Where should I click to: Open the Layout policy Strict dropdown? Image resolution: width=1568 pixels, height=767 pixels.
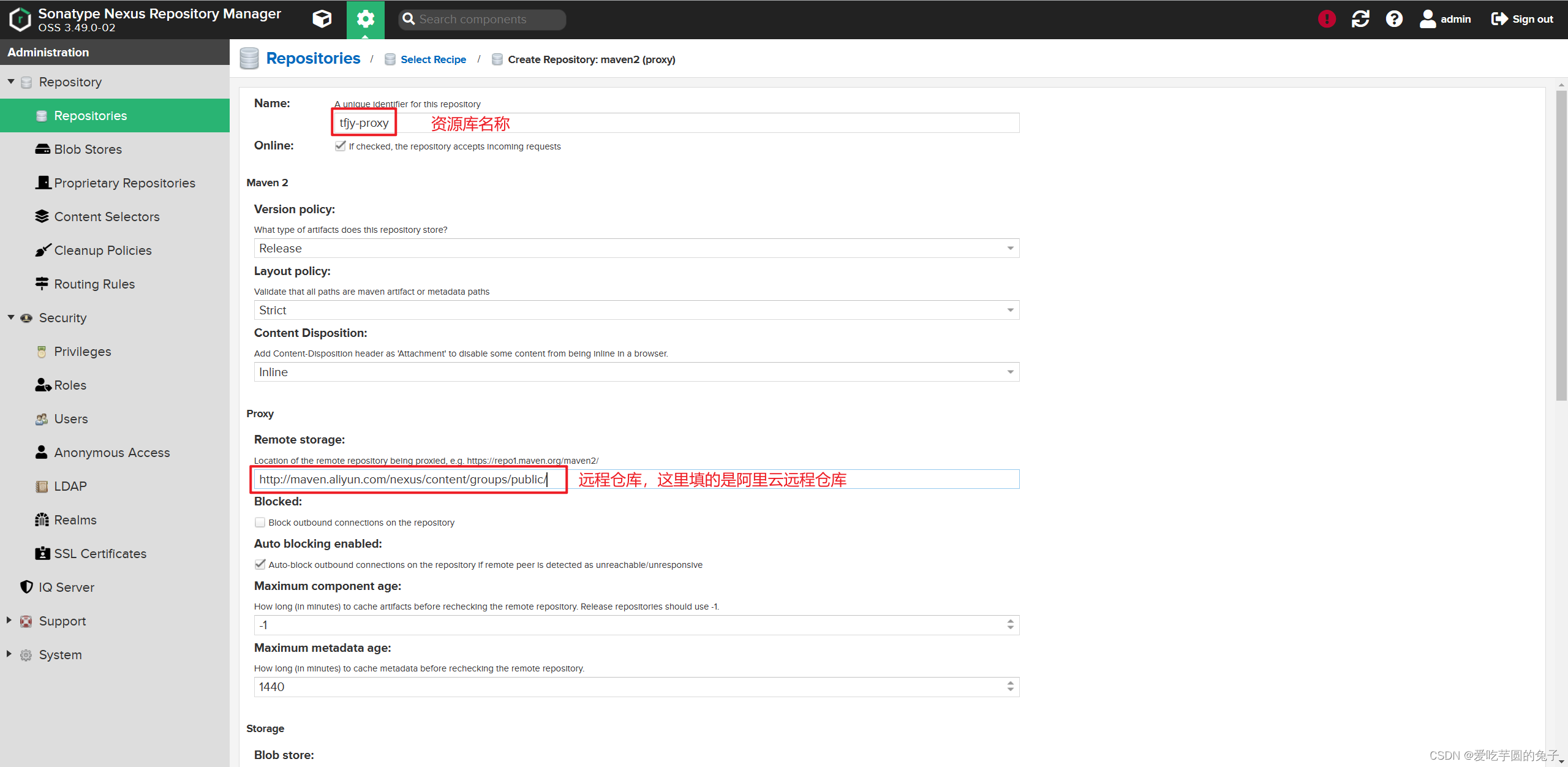click(x=1009, y=311)
